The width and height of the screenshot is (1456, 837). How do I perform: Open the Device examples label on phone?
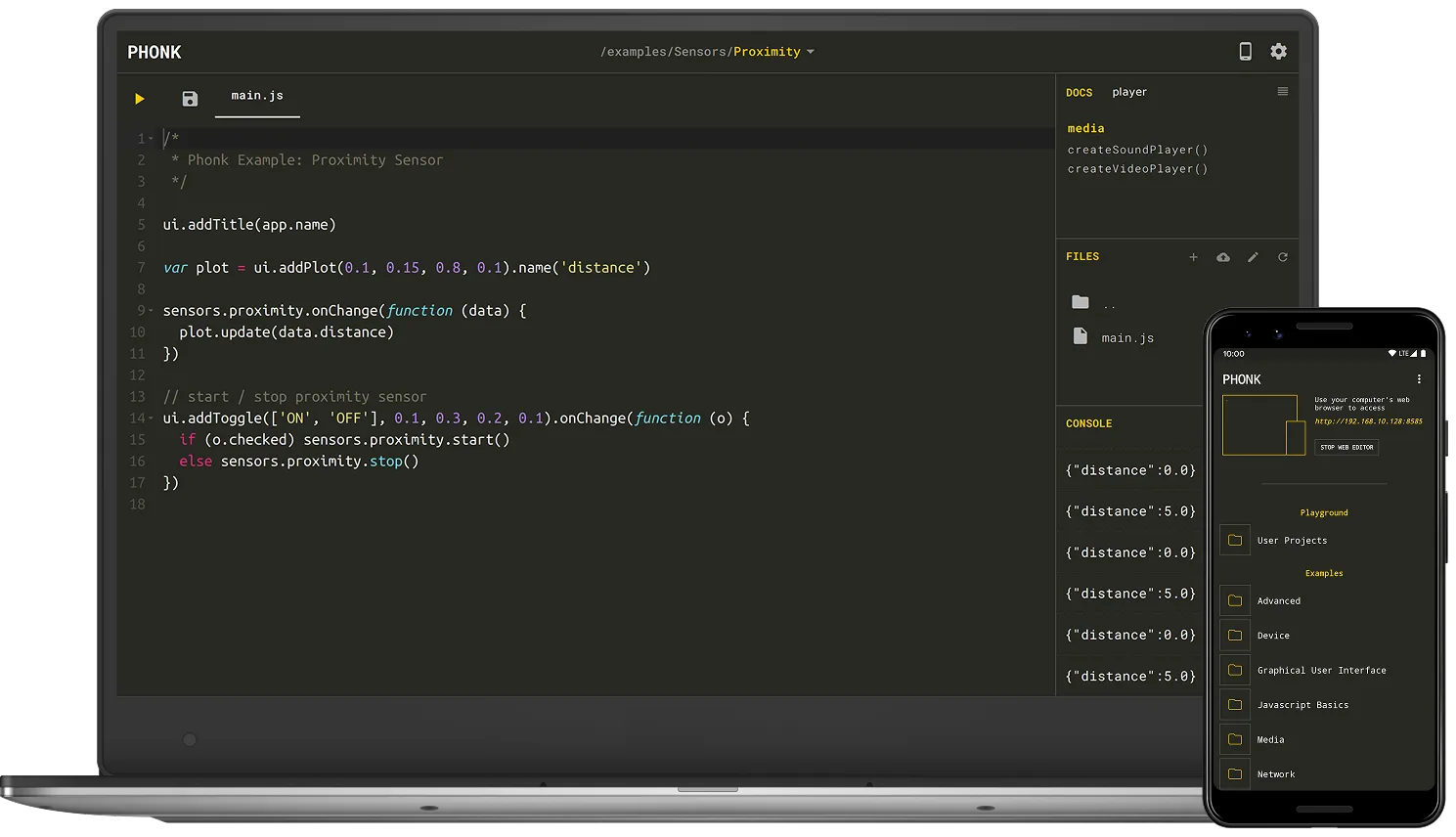[1273, 636]
